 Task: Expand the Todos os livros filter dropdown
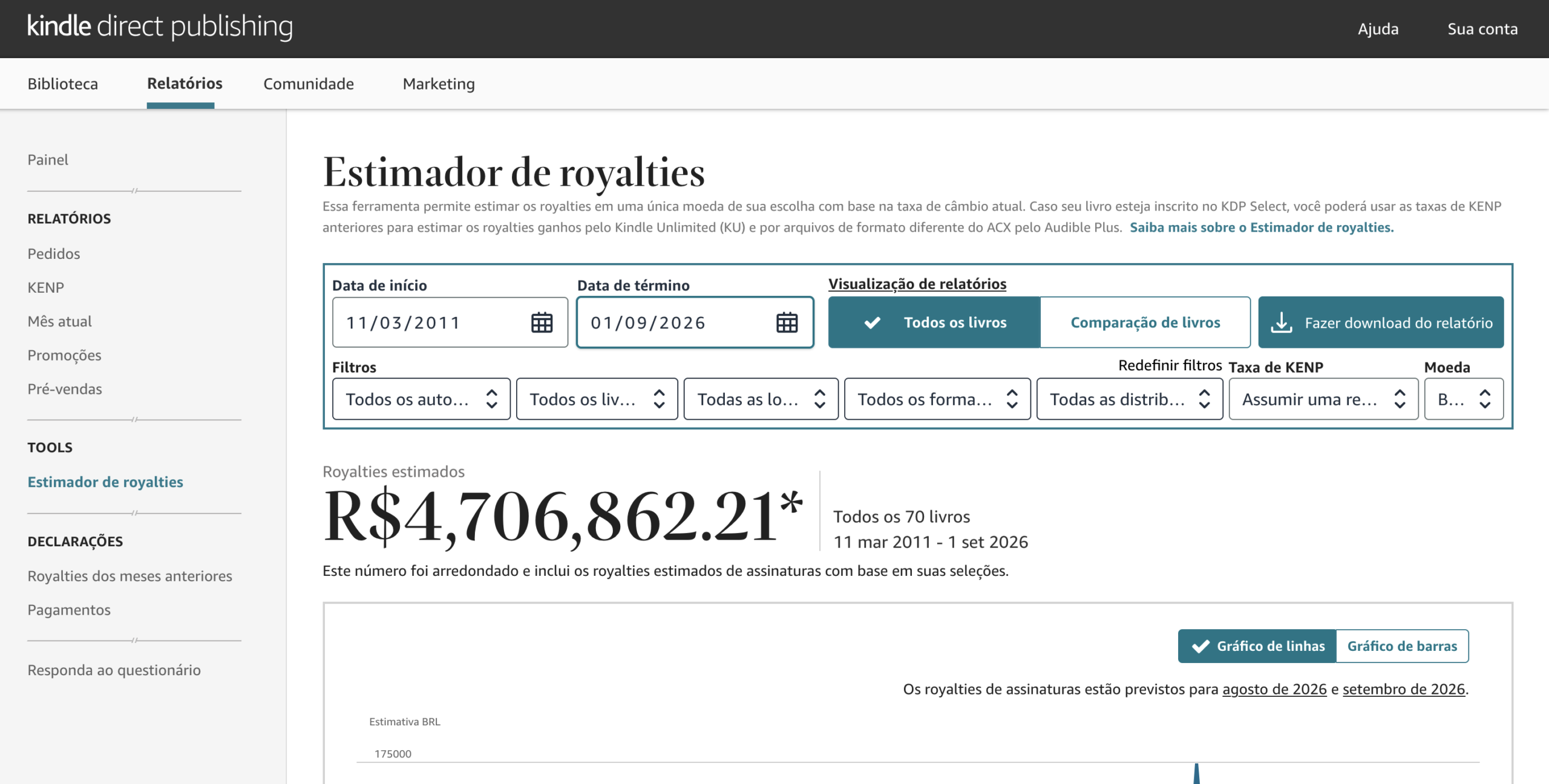[597, 399]
